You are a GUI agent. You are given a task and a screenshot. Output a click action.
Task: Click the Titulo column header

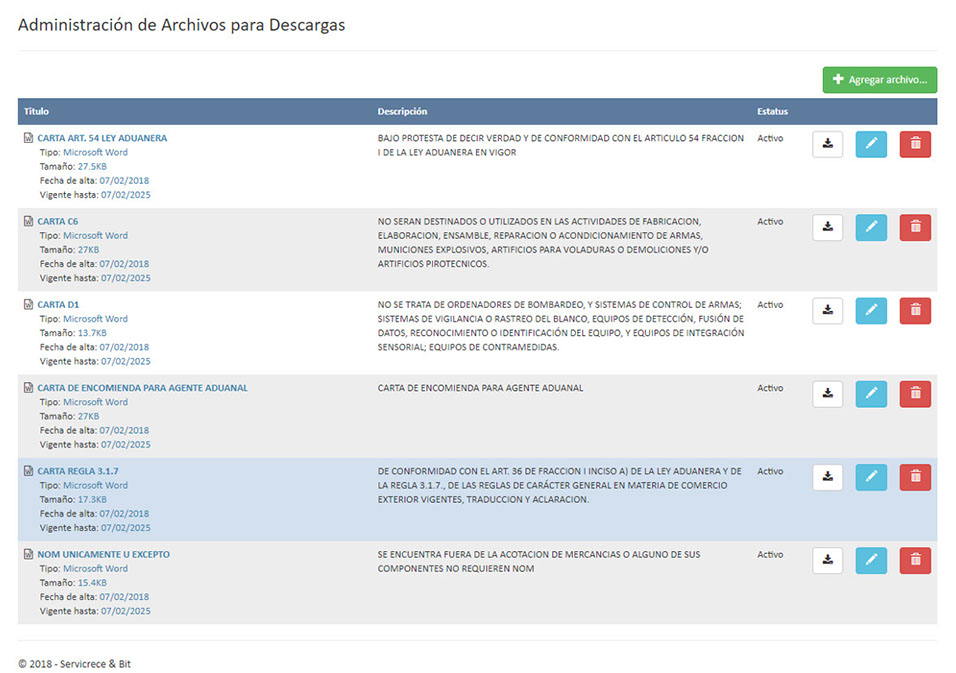pyautogui.click(x=36, y=112)
